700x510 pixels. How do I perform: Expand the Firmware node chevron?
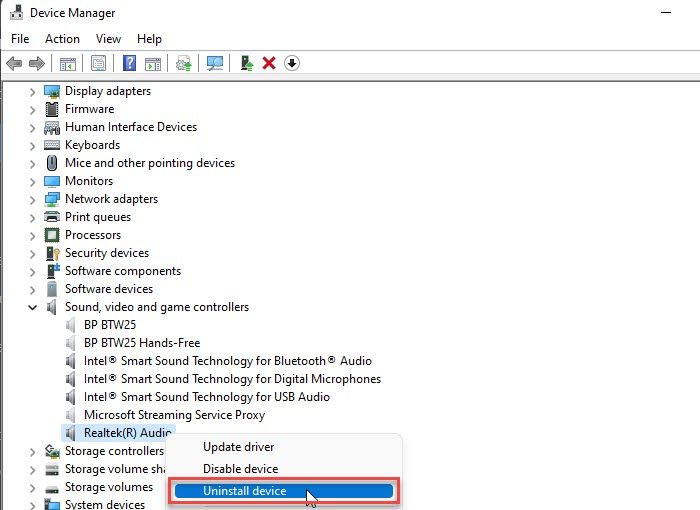point(32,110)
